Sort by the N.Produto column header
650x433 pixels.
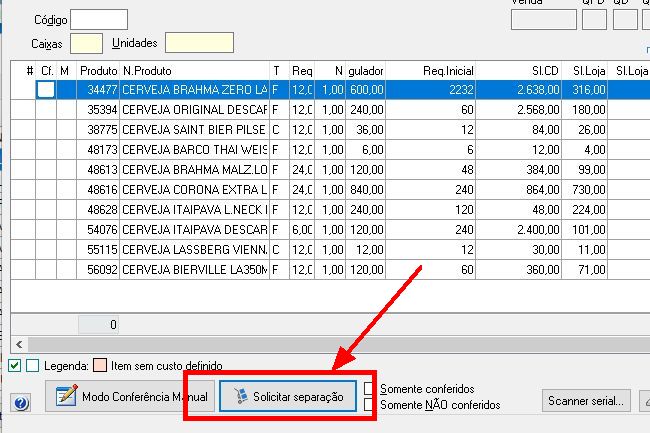pos(194,71)
